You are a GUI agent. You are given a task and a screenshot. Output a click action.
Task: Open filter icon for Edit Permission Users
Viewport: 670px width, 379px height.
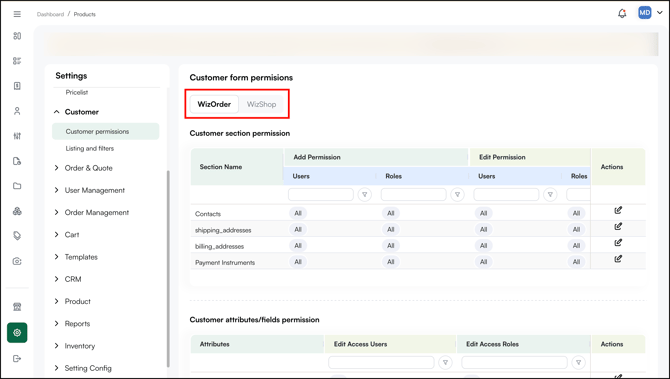550,194
